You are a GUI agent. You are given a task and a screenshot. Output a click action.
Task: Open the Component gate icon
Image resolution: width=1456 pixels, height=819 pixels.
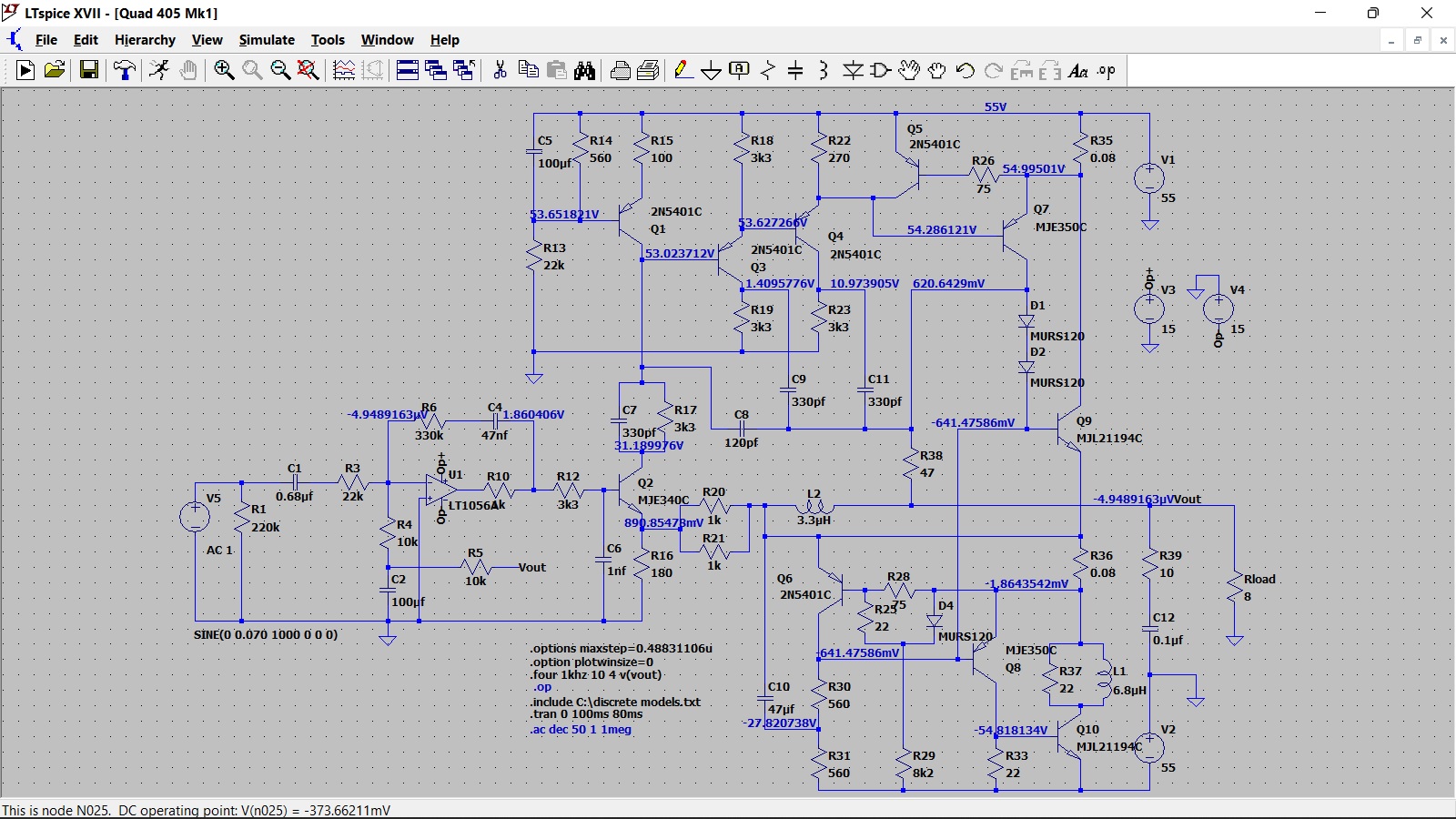[881, 70]
